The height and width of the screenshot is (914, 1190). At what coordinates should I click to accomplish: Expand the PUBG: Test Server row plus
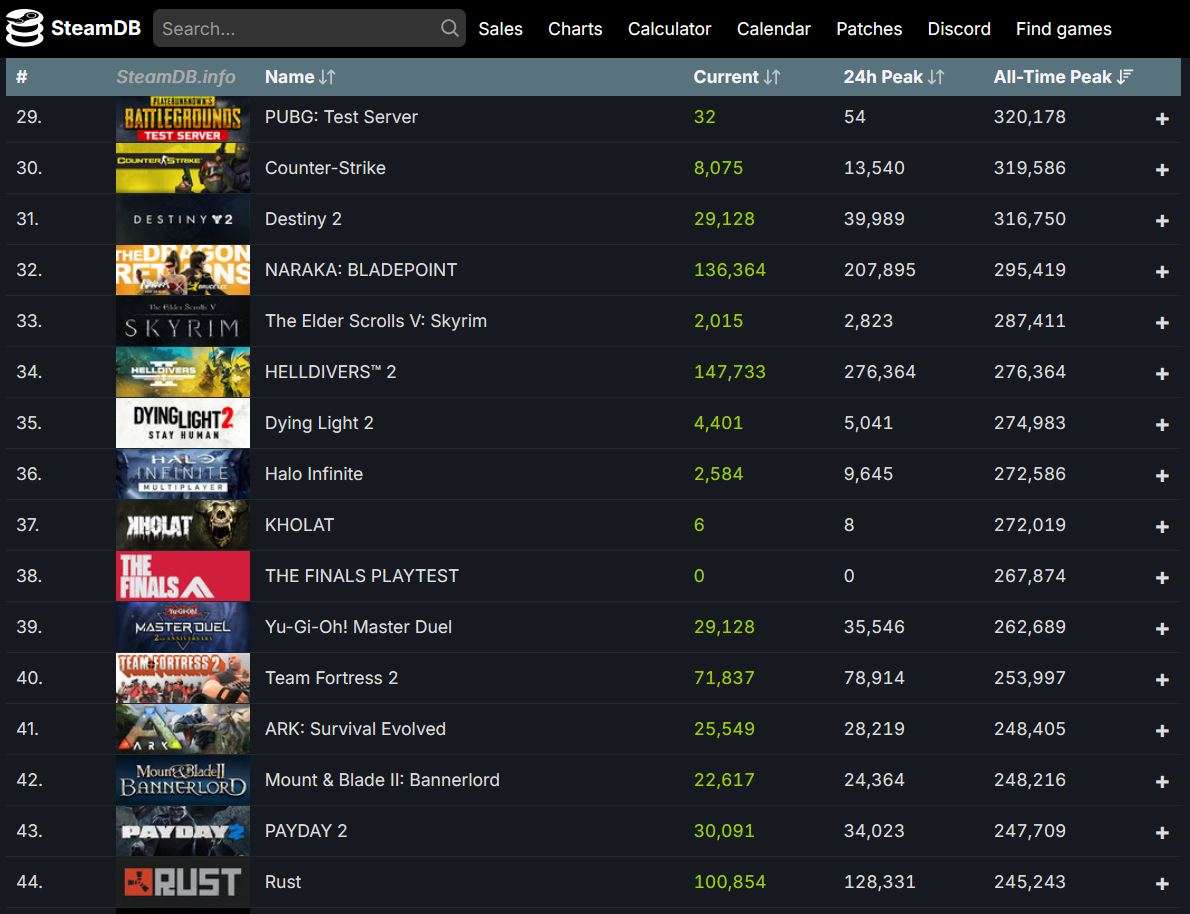click(x=1162, y=118)
